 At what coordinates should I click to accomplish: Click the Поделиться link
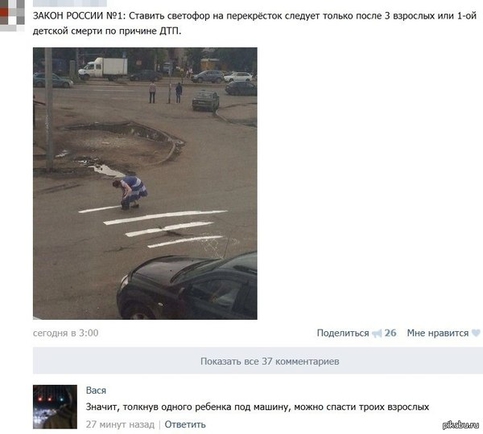coord(343,333)
